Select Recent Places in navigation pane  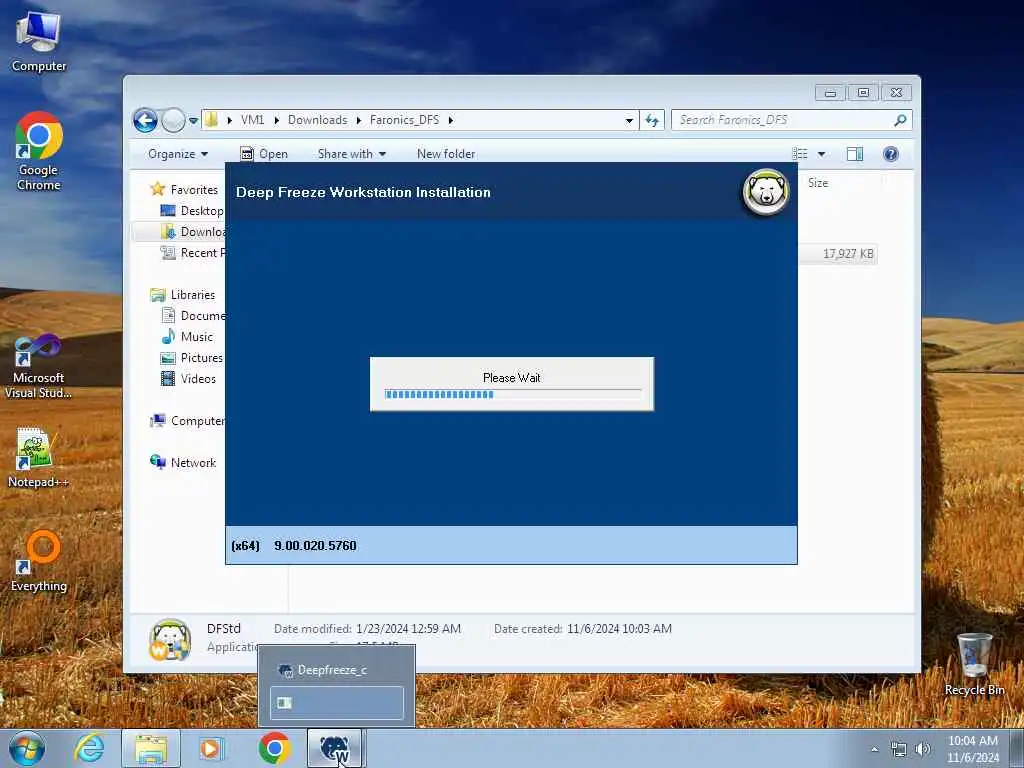(193, 253)
